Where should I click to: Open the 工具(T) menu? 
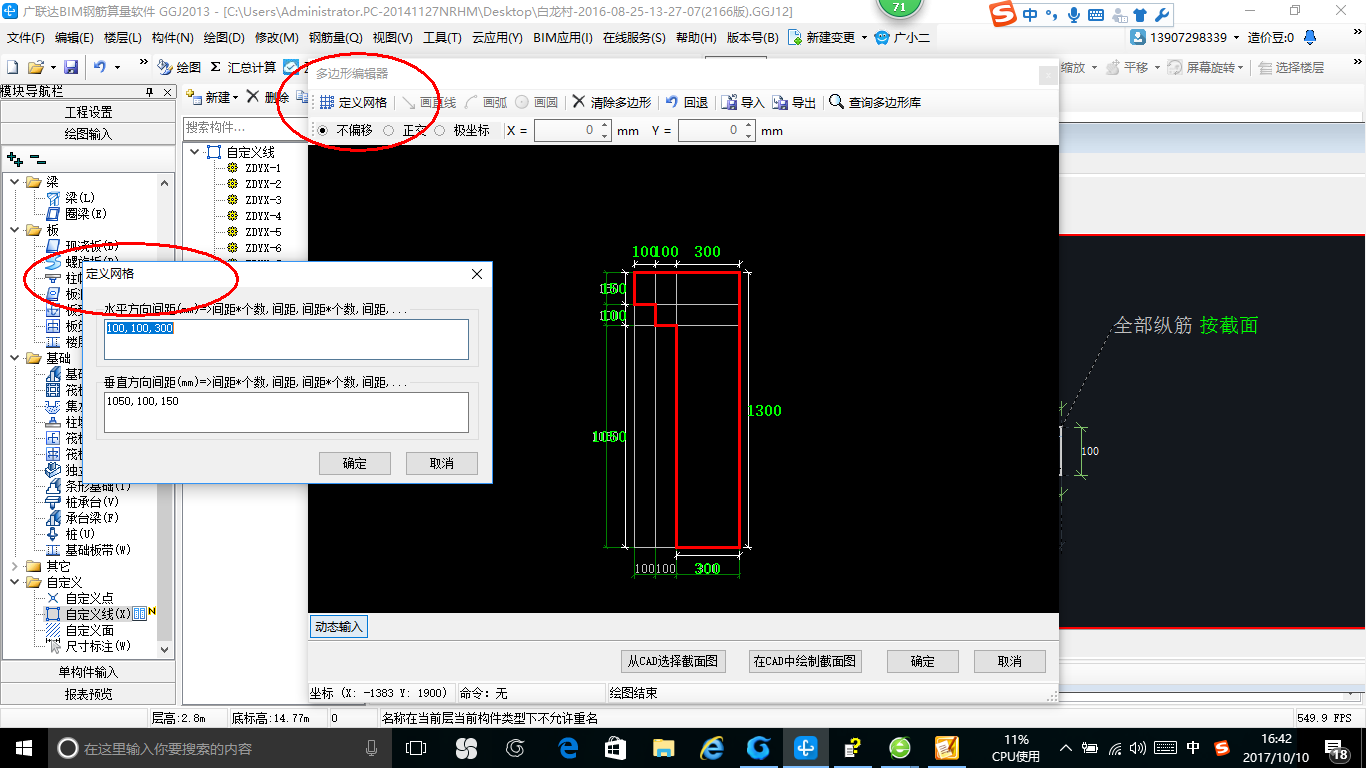pyautogui.click(x=442, y=37)
